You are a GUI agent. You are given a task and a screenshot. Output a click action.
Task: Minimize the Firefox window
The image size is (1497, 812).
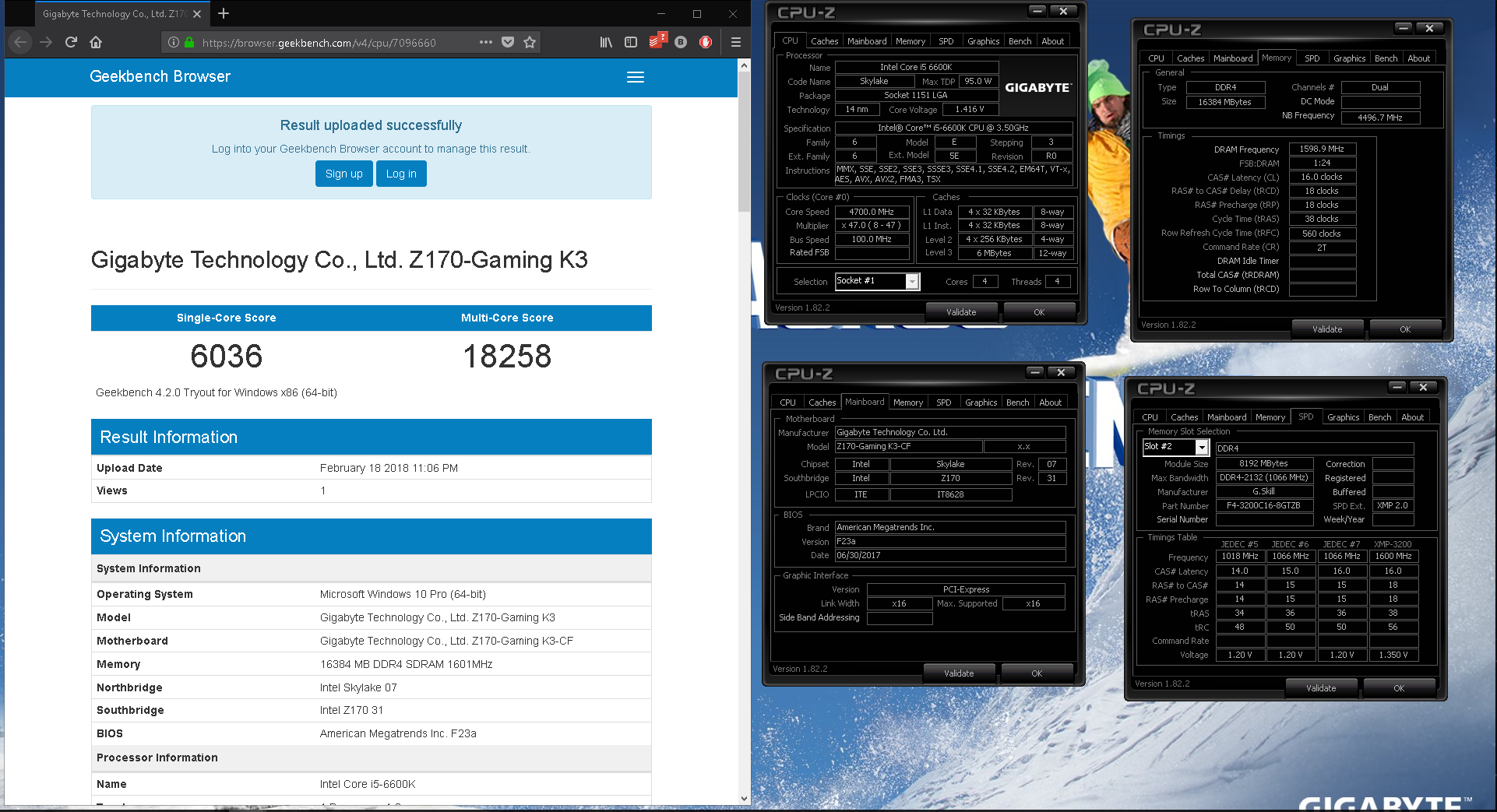pyautogui.click(x=661, y=13)
